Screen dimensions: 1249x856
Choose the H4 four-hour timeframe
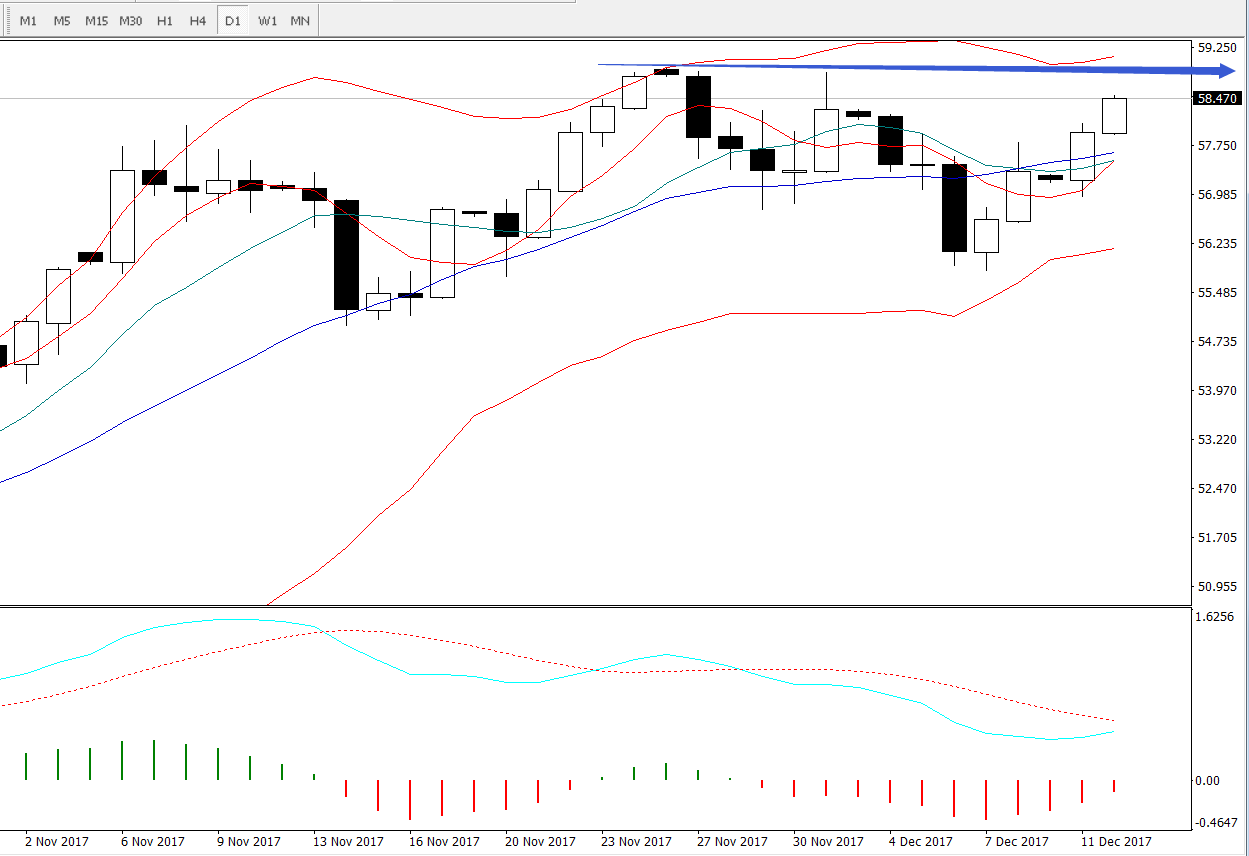[x=198, y=21]
